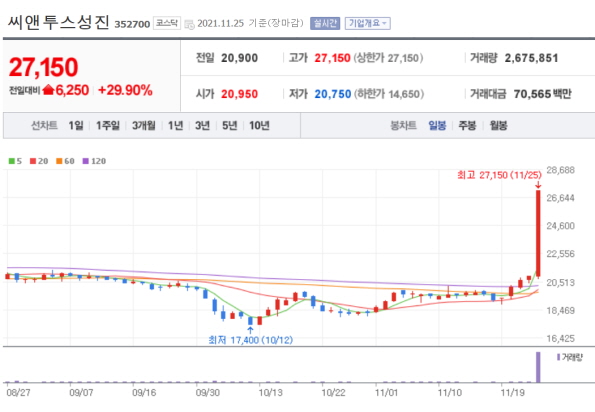Click the red 20-day moving average swatch
Image resolution: width=595 pixels, height=412 pixels.
point(33,161)
